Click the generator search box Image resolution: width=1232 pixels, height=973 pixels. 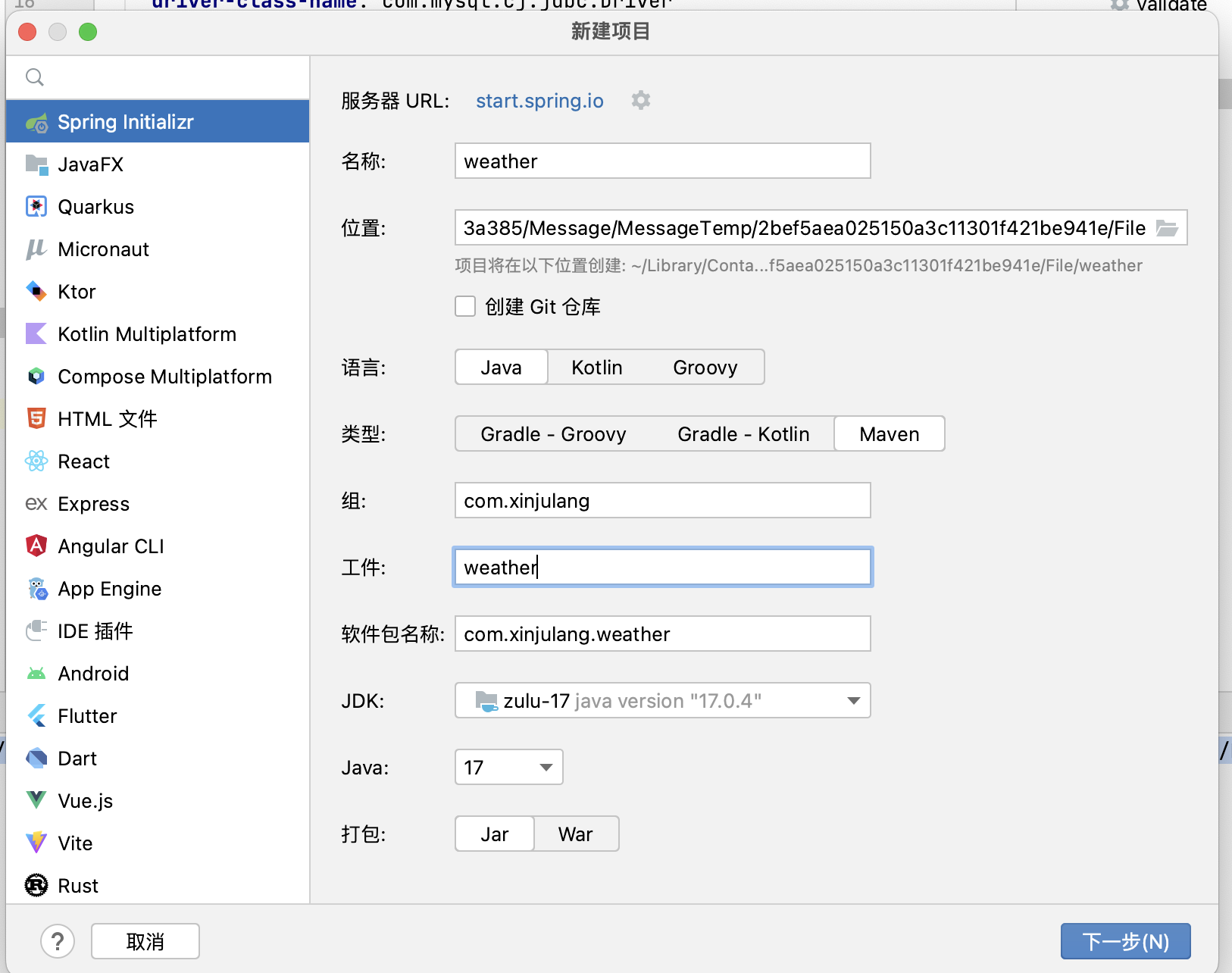pyautogui.click(x=158, y=77)
